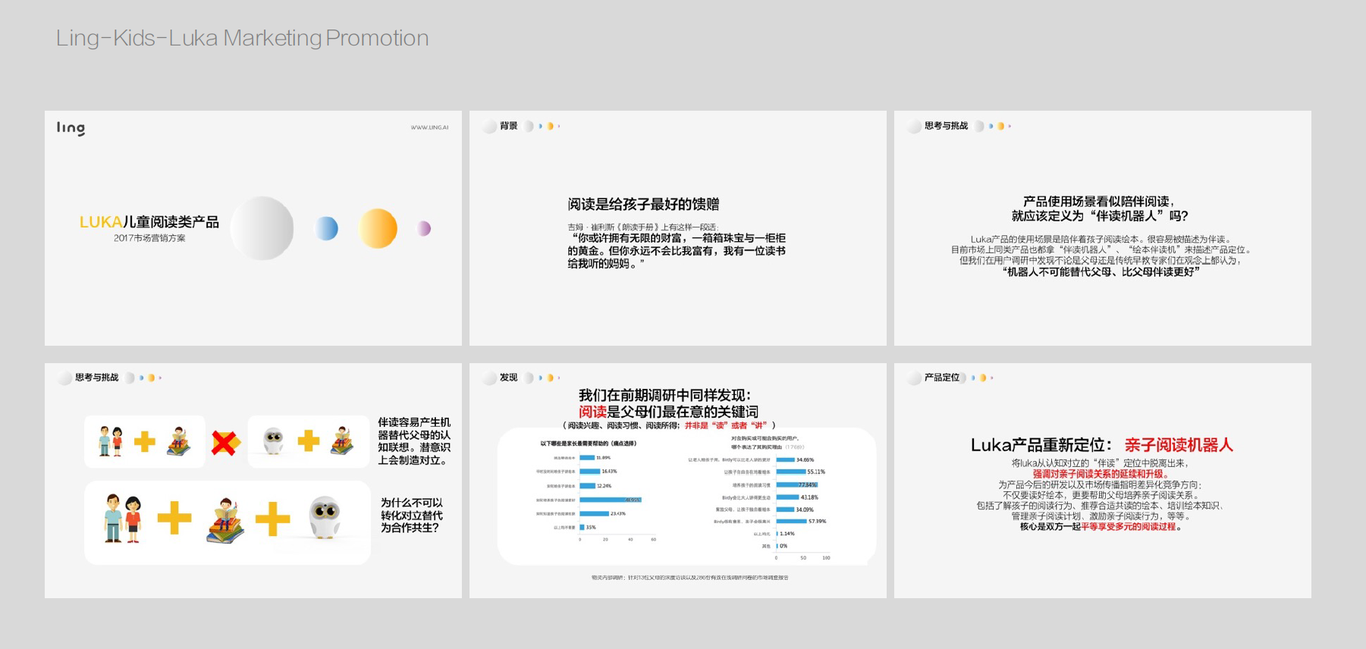The height and width of the screenshot is (649, 1366).
Task: Click the '发现' slide header label
Action: coord(509,378)
